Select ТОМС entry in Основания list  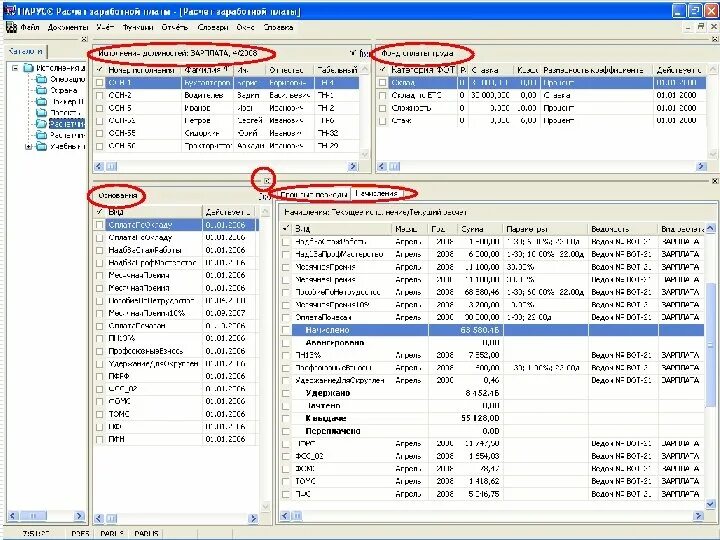coord(176,414)
